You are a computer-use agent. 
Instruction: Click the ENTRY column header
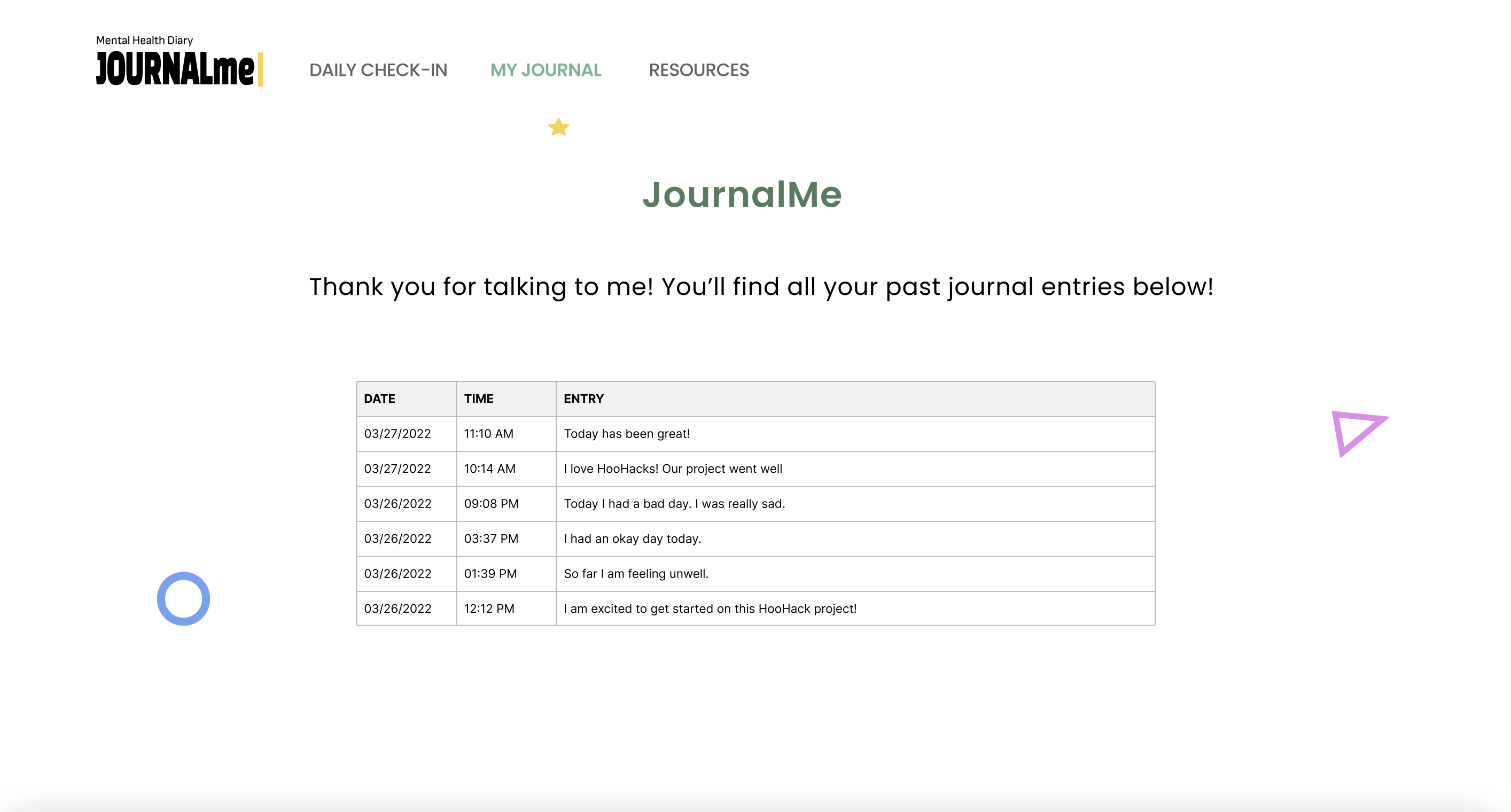(583, 399)
